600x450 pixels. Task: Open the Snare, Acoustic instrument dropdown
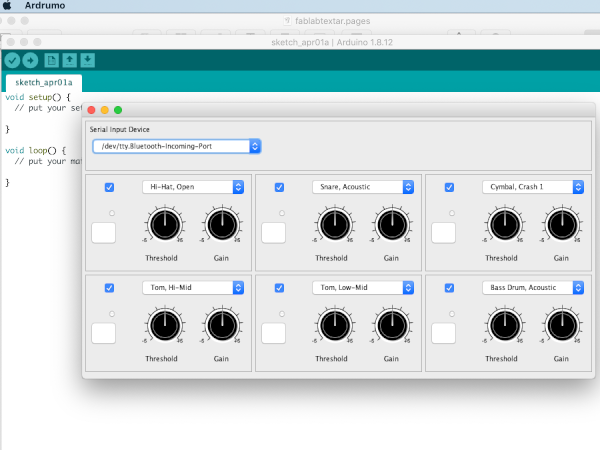[363, 187]
